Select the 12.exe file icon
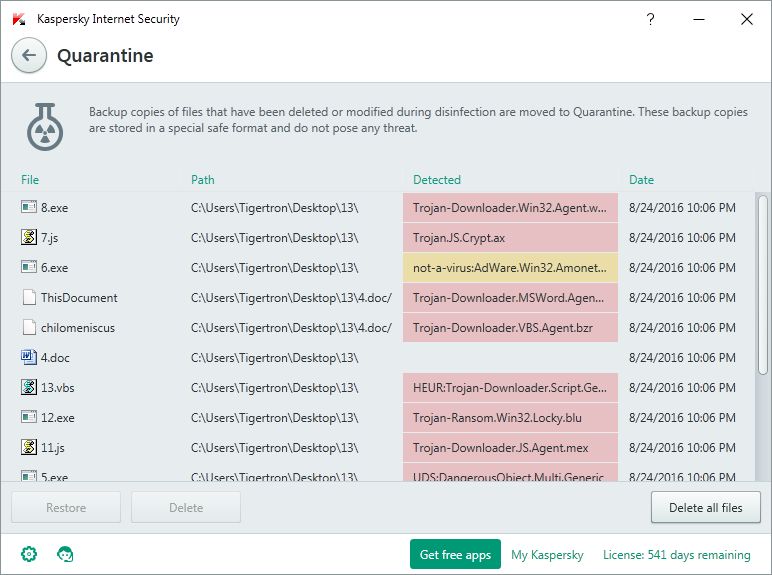The height and width of the screenshot is (575, 772). point(29,417)
